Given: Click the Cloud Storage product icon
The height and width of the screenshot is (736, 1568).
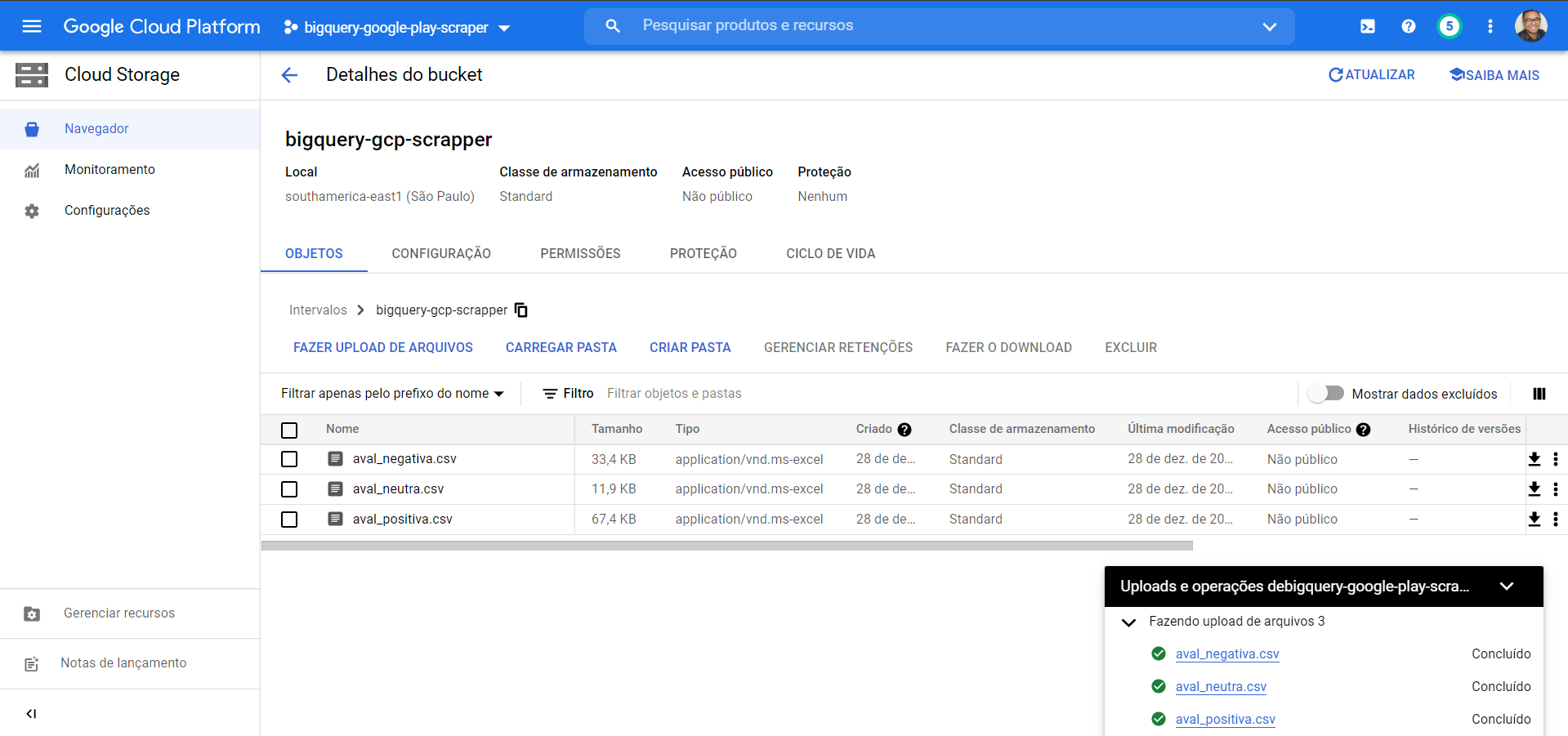Looking at the screenshot, I should coord(32,75).
